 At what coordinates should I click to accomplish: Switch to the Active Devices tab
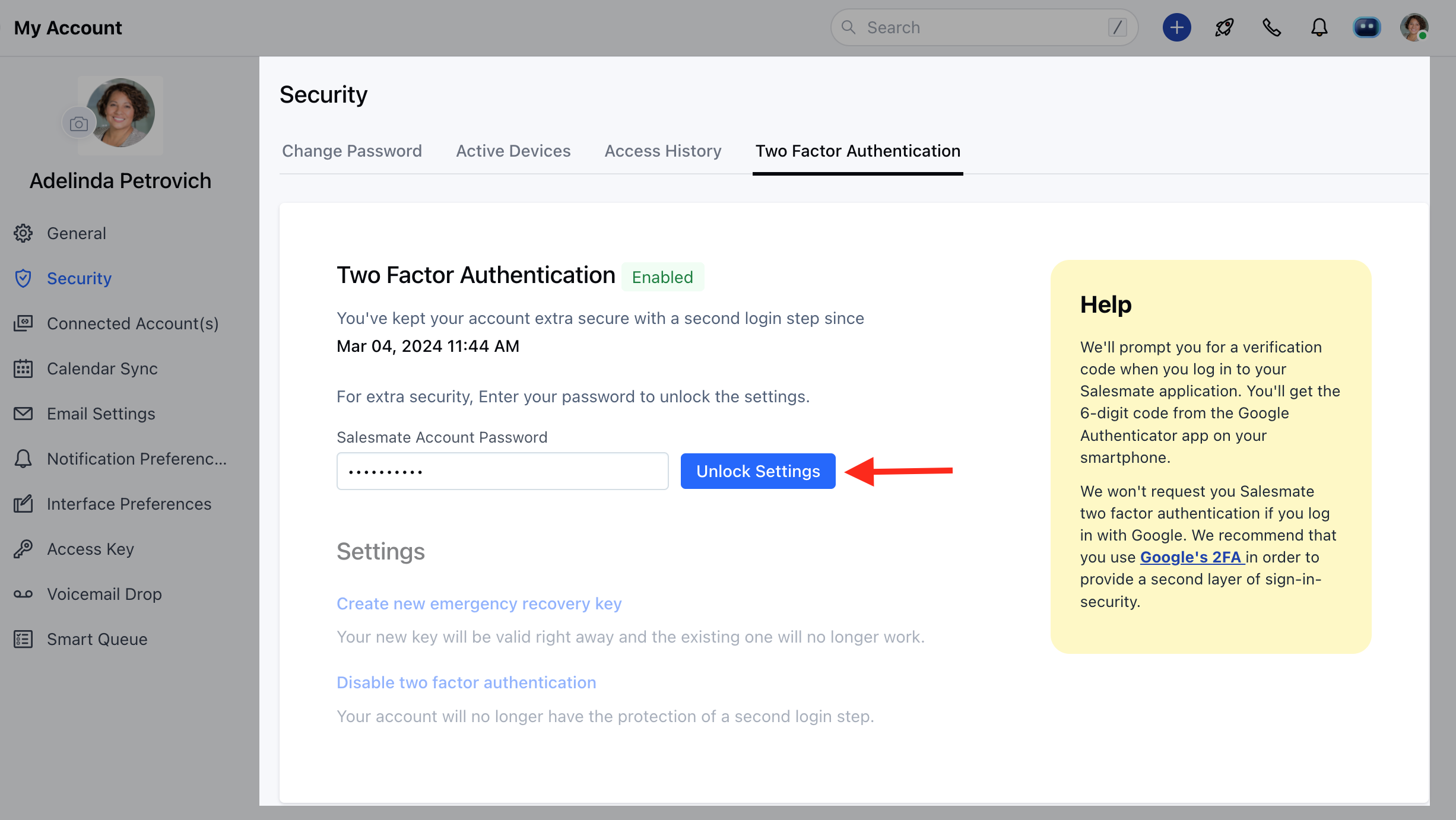[x=513, y=151]
